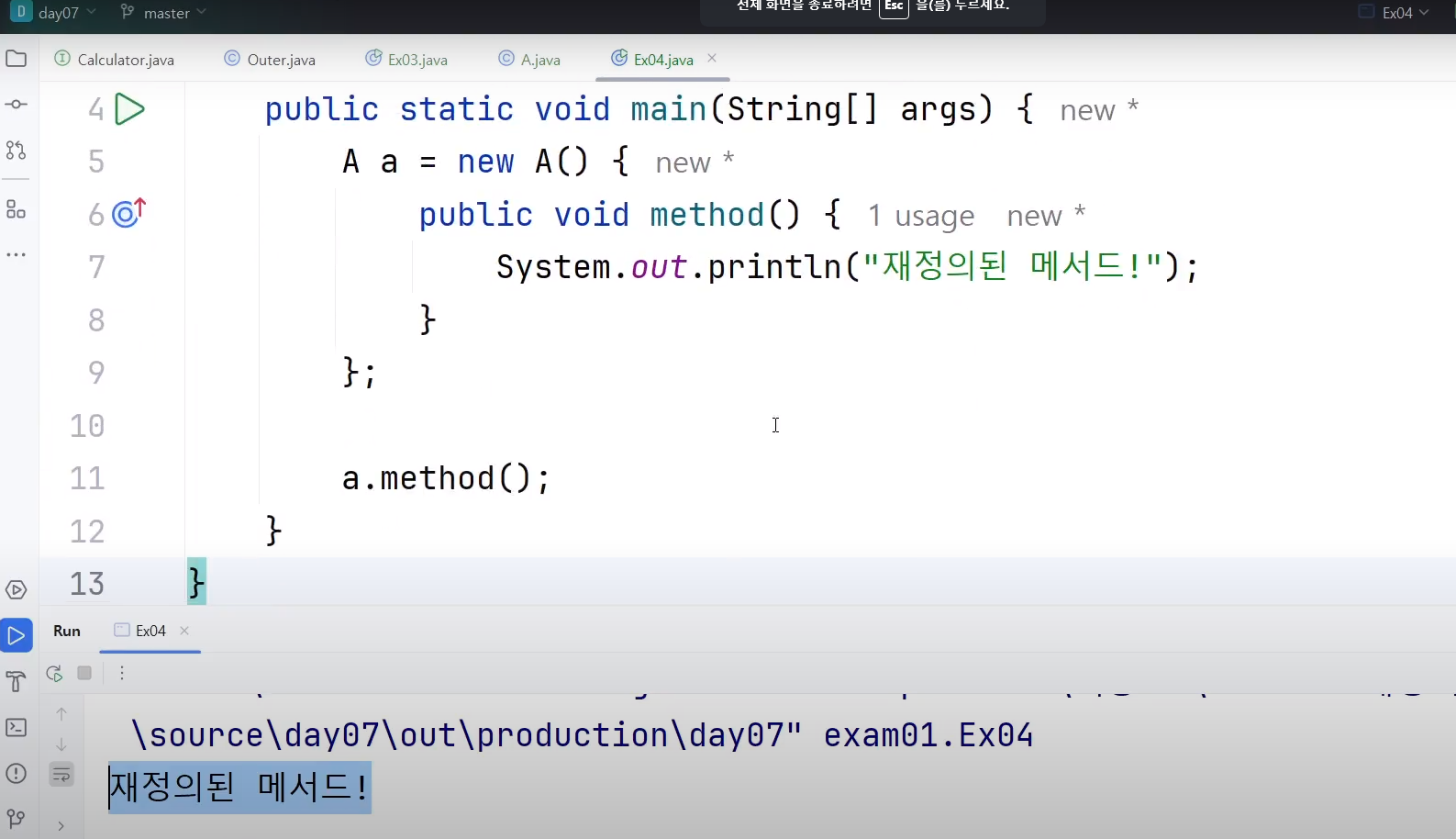Switch to Ex03.java tab
Image resolution: width=1456 pixels, height=839 pixels.
(407, 60)
